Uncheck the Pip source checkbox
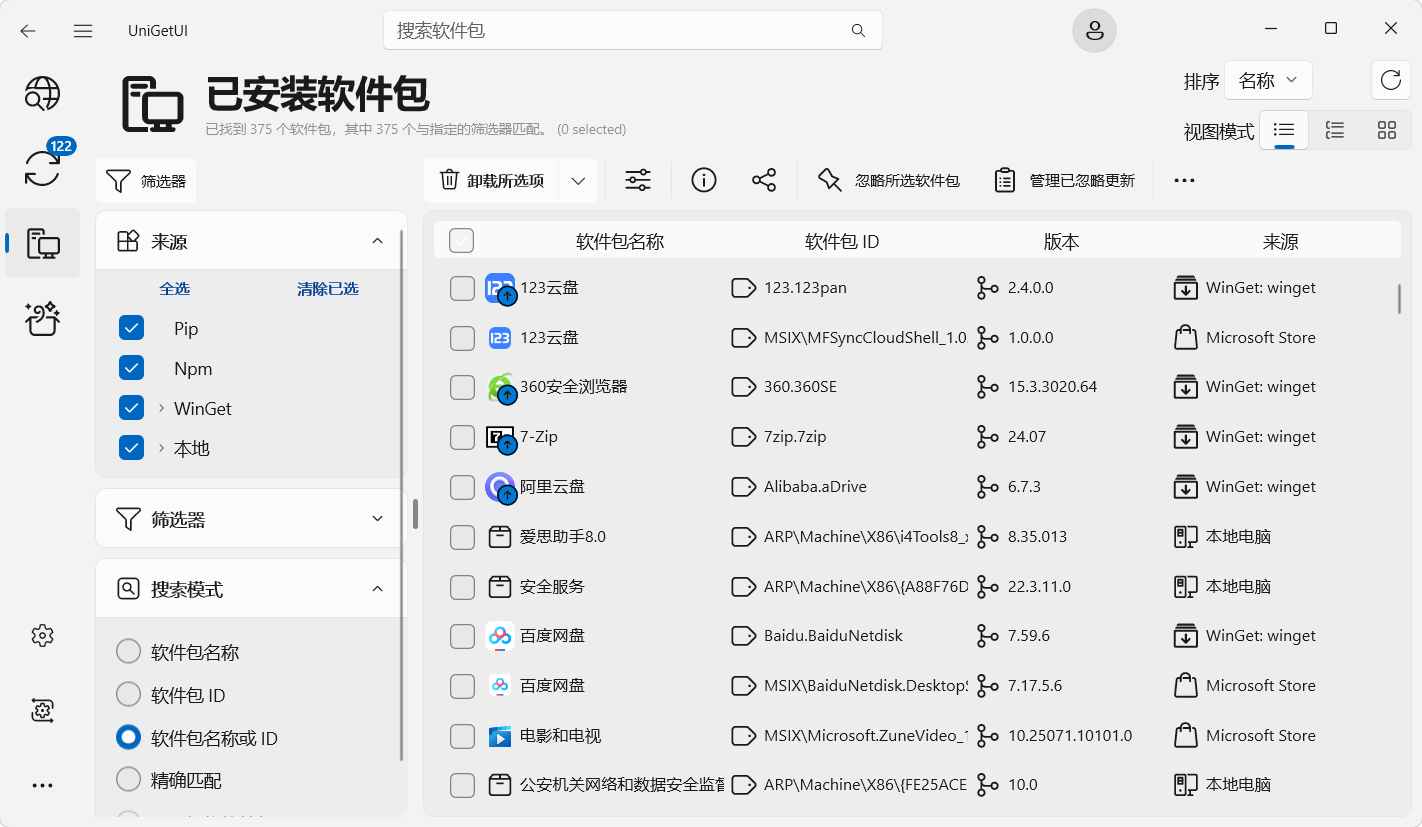The image size is (1422, 827). [132, 329]
